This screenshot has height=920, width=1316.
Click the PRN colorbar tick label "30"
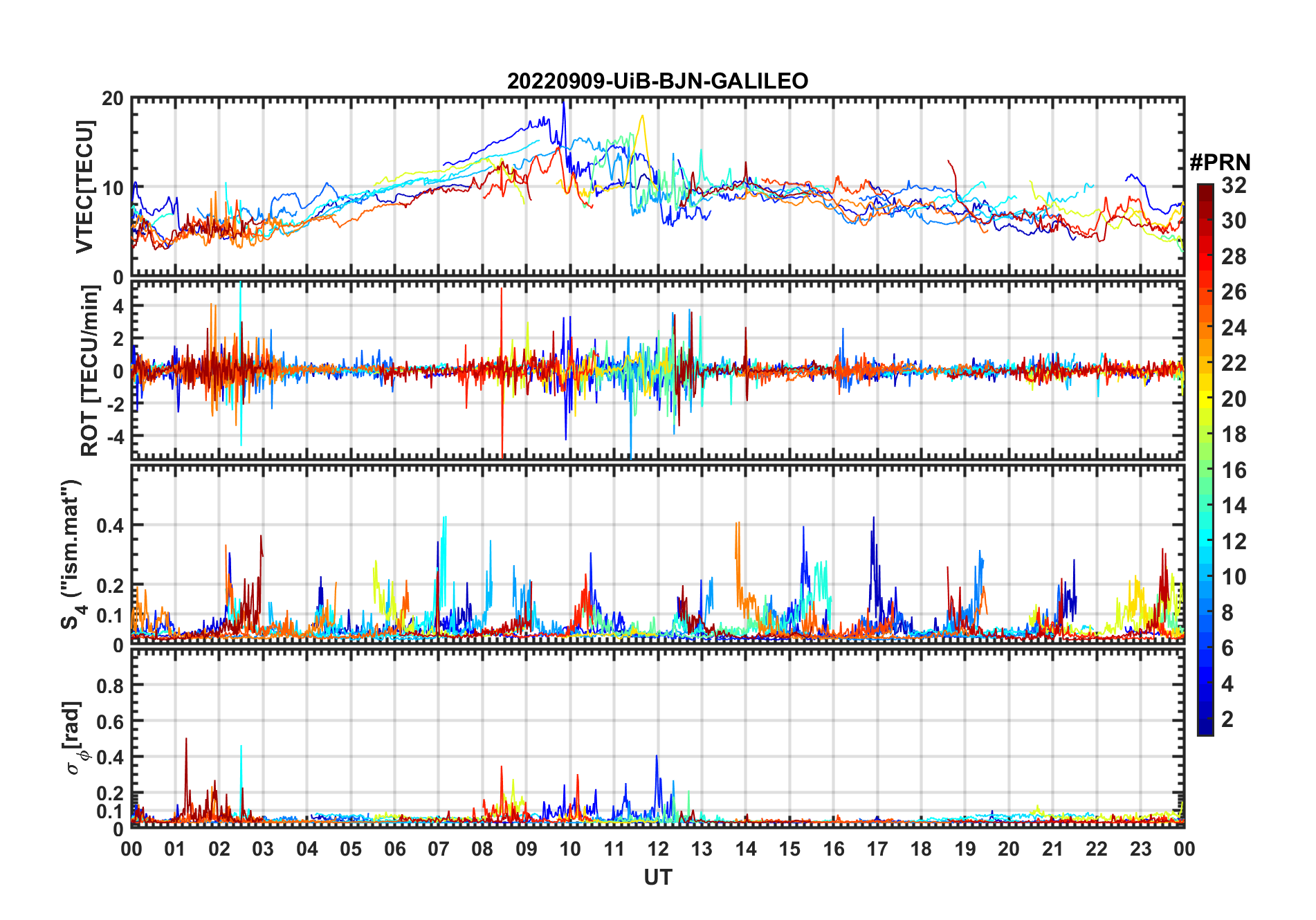pyautogui.click(x=1234, y=221)
